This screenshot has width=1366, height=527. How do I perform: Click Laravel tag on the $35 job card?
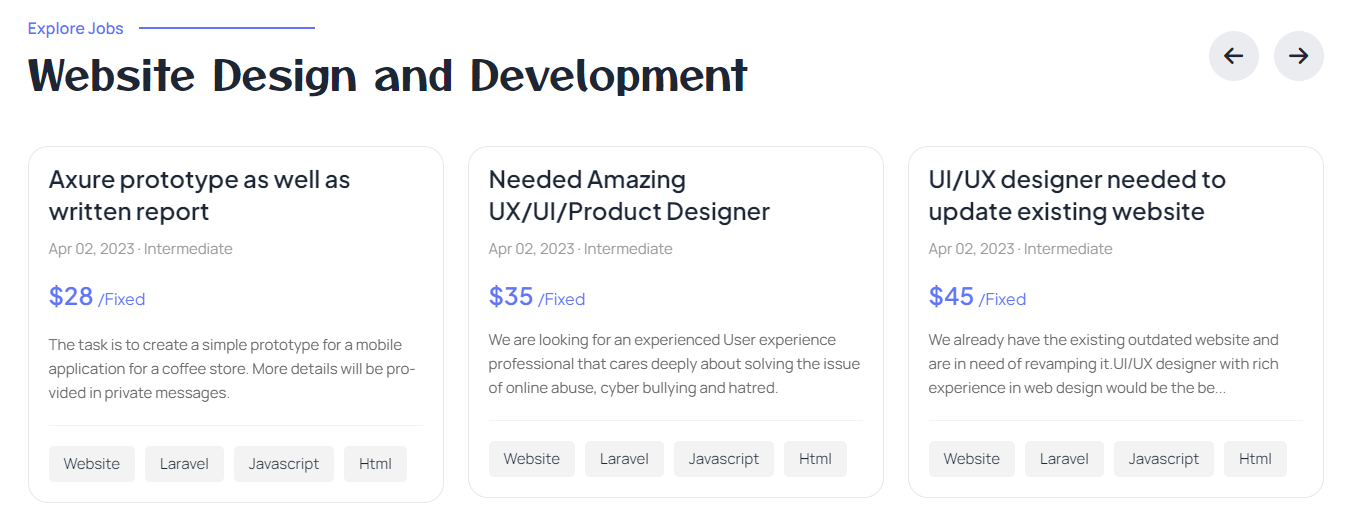(x=624, y=459)
